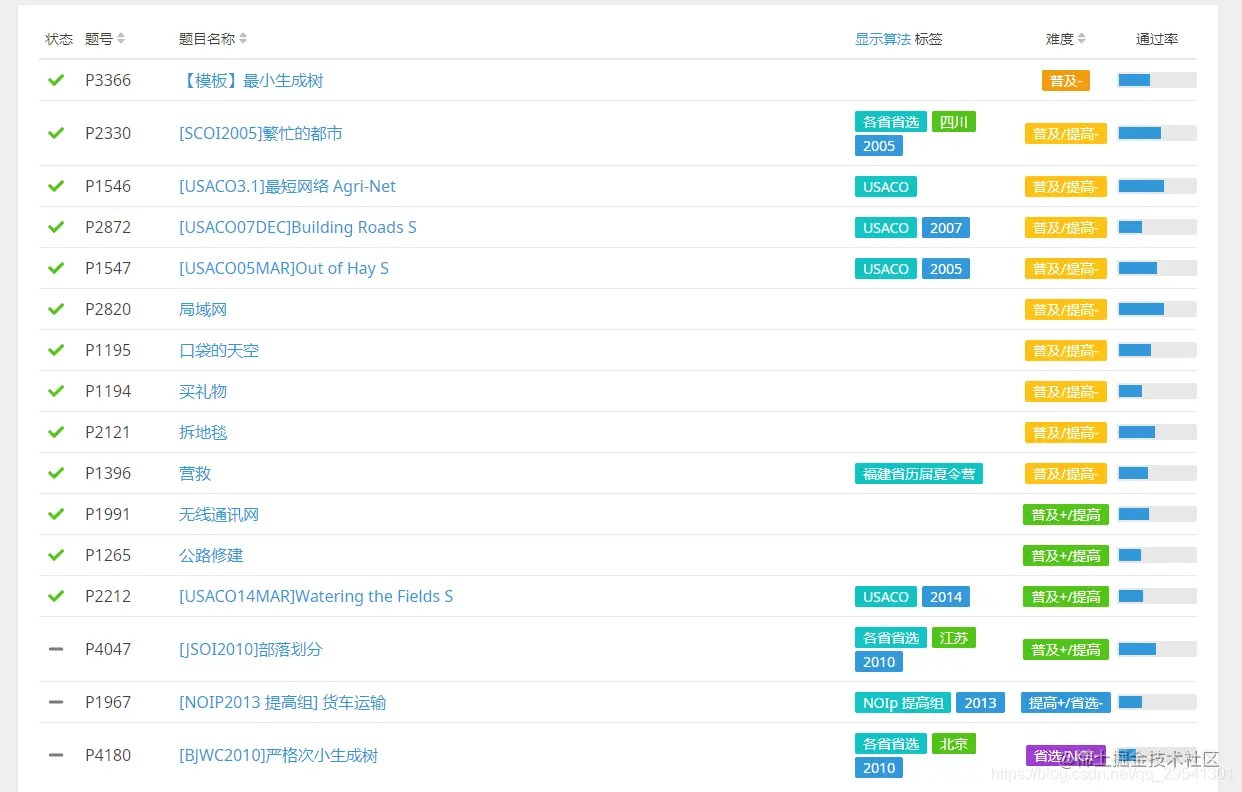Image resolution: width=1242 pixels, height=792 pixels.
Task: Open problem [SCOI2005]繁忙的都市
Action: click(x=261, y=133)
